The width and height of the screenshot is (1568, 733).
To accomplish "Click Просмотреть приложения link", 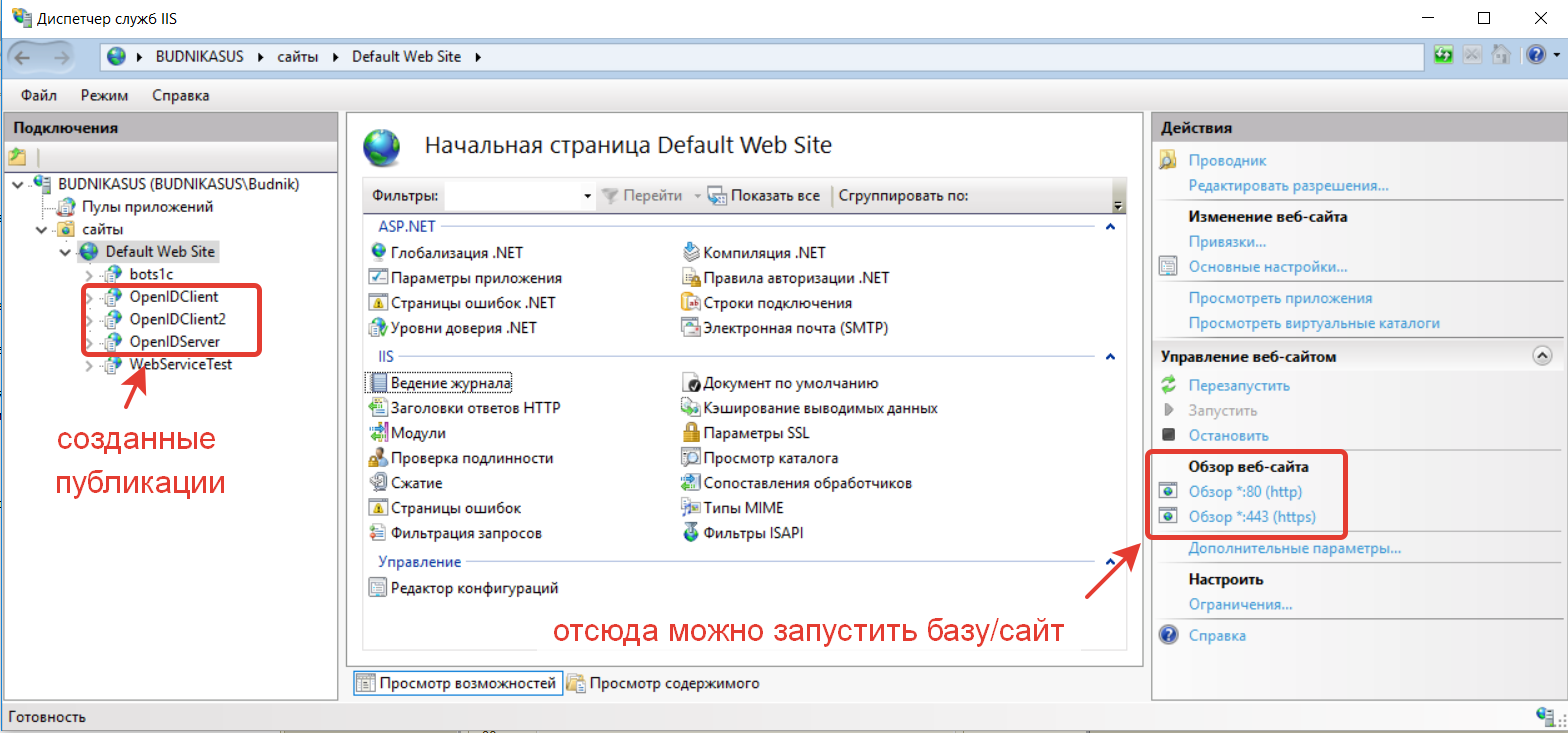I will tap(1280, 298).
